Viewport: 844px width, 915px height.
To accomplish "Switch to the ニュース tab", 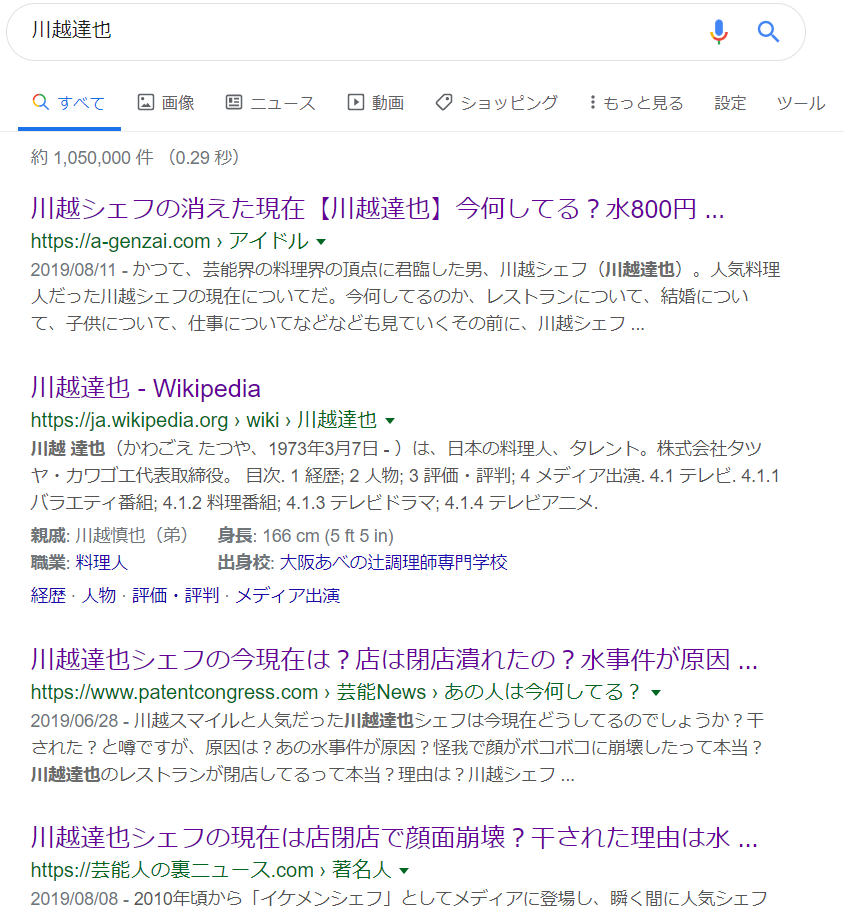I will pyautogui.click(x=271, y=103).
